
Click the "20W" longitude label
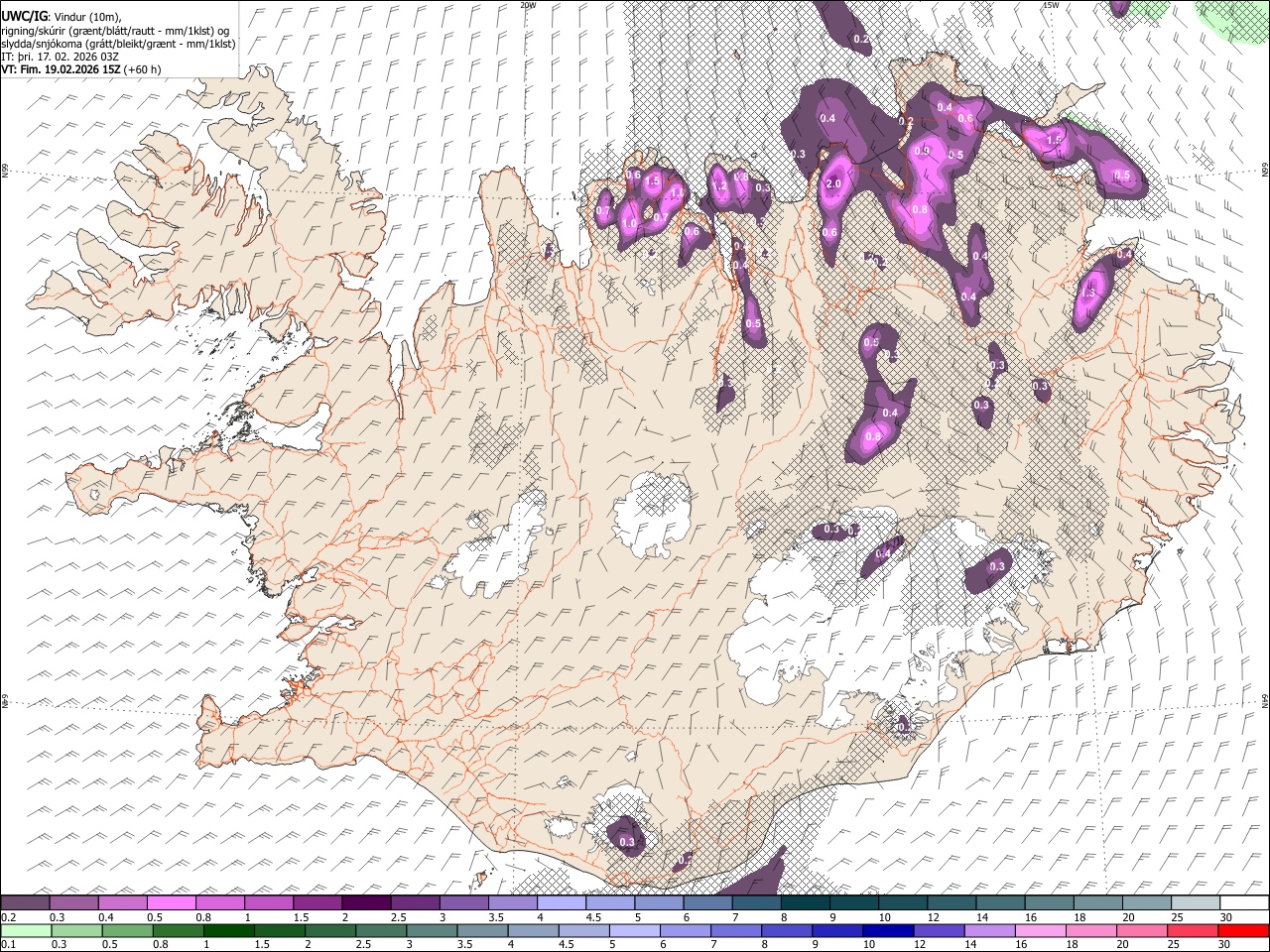point(528,5)
